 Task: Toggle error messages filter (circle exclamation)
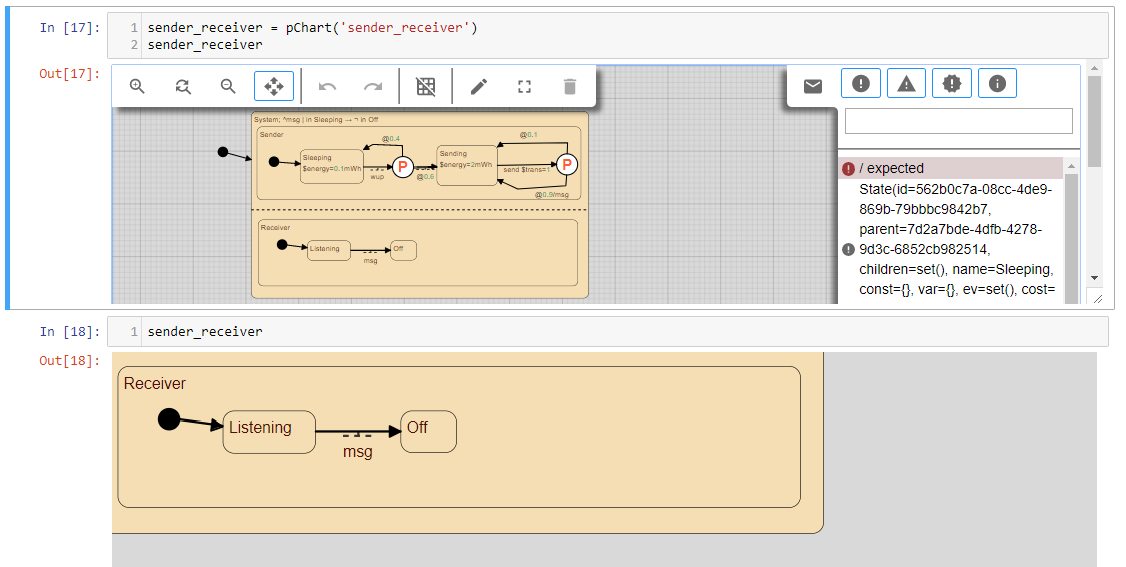pyautogui.click(x=861, y=84)
